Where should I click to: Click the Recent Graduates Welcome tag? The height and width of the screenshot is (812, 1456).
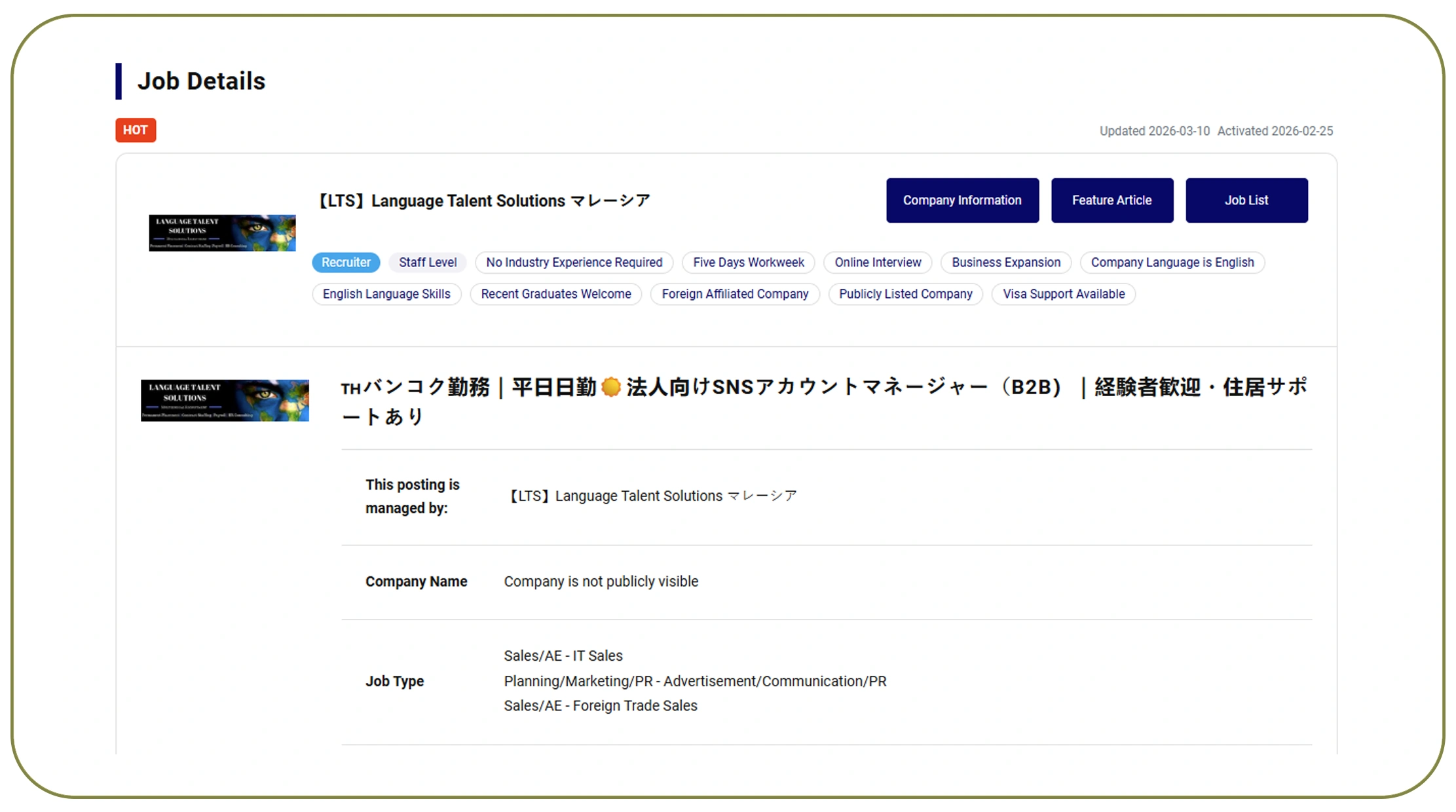(555, 294)
